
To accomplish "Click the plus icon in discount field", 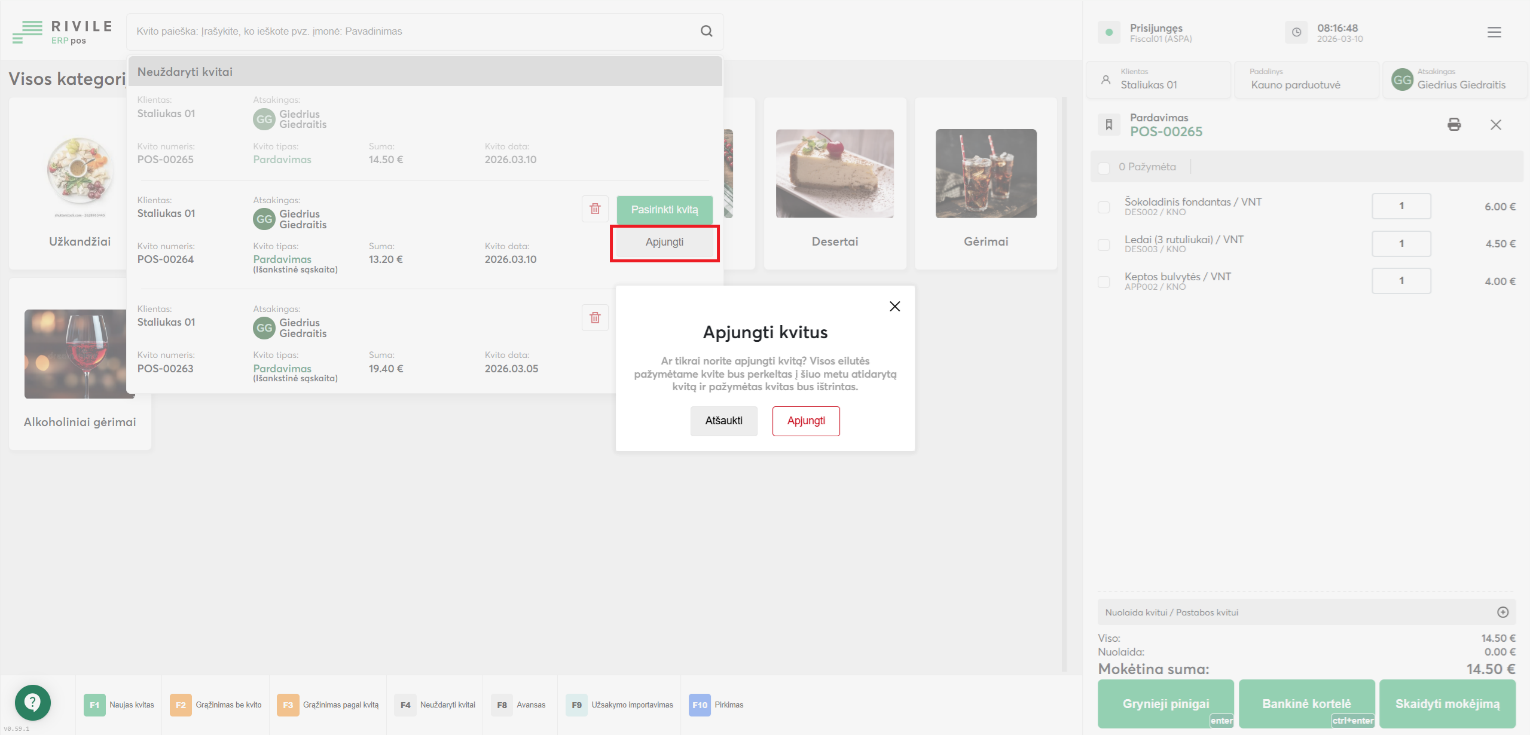I will point(1502,612).
